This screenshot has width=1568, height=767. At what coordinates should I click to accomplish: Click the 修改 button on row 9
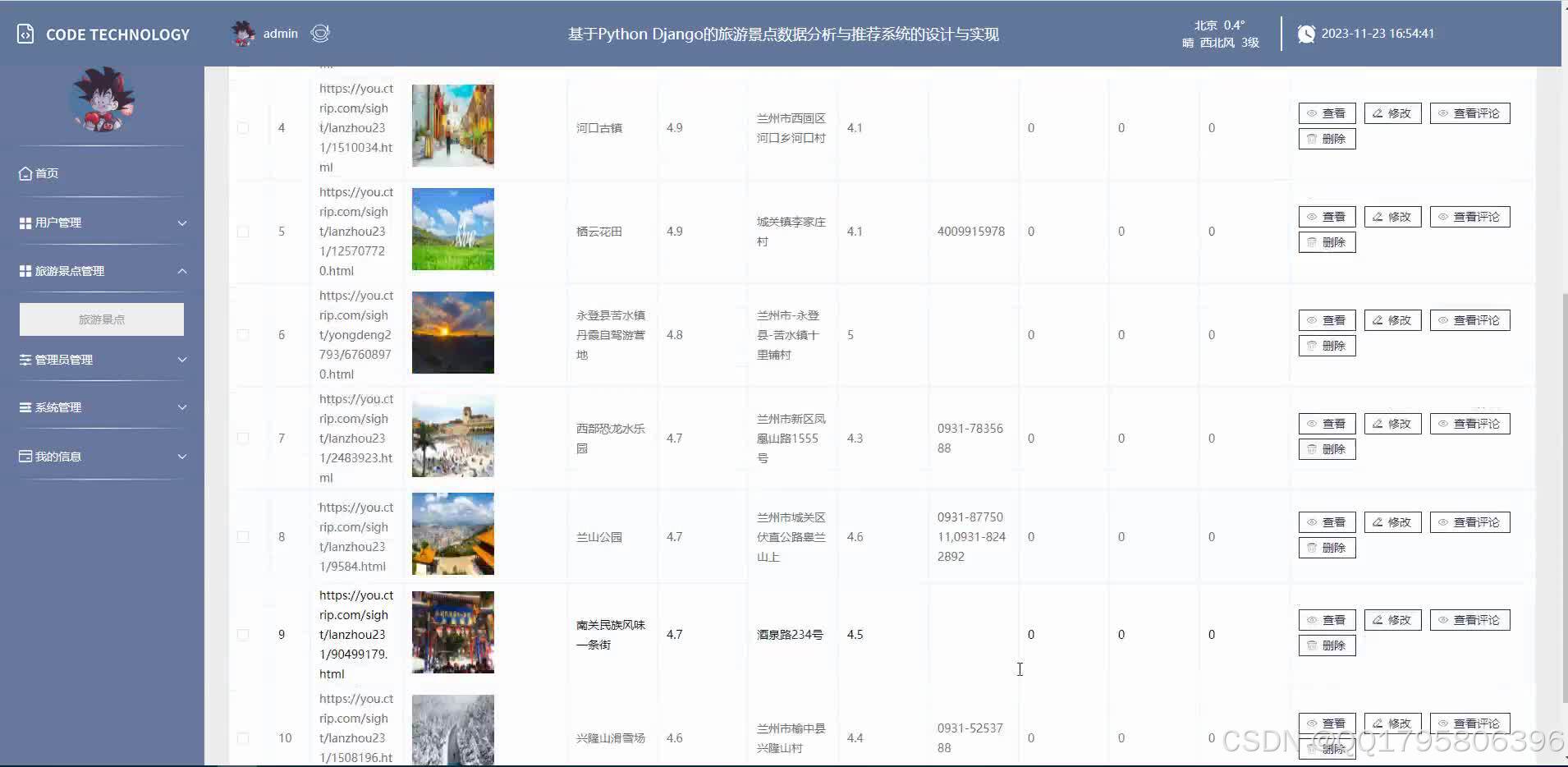point(1391,619)
